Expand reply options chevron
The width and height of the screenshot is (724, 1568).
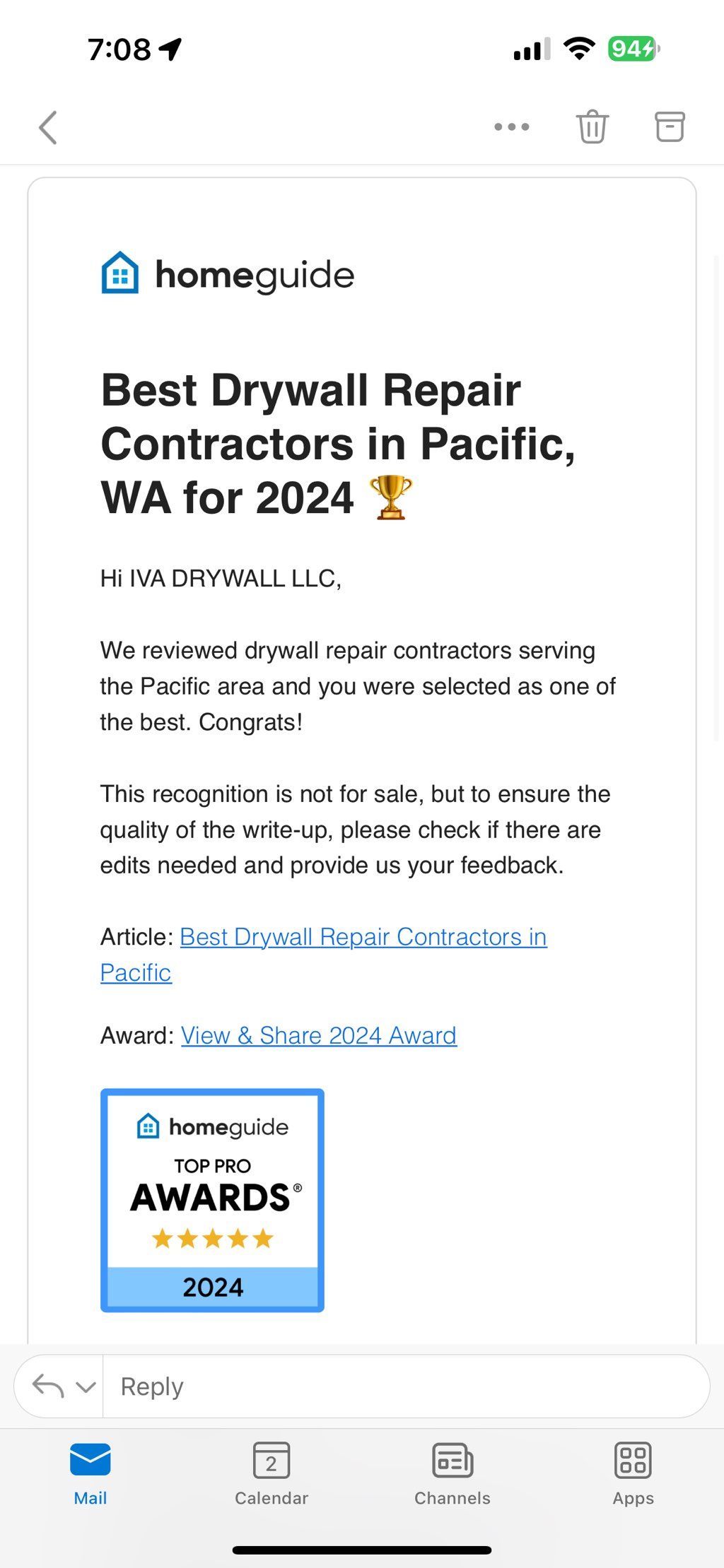click(x=86, y=1387)
